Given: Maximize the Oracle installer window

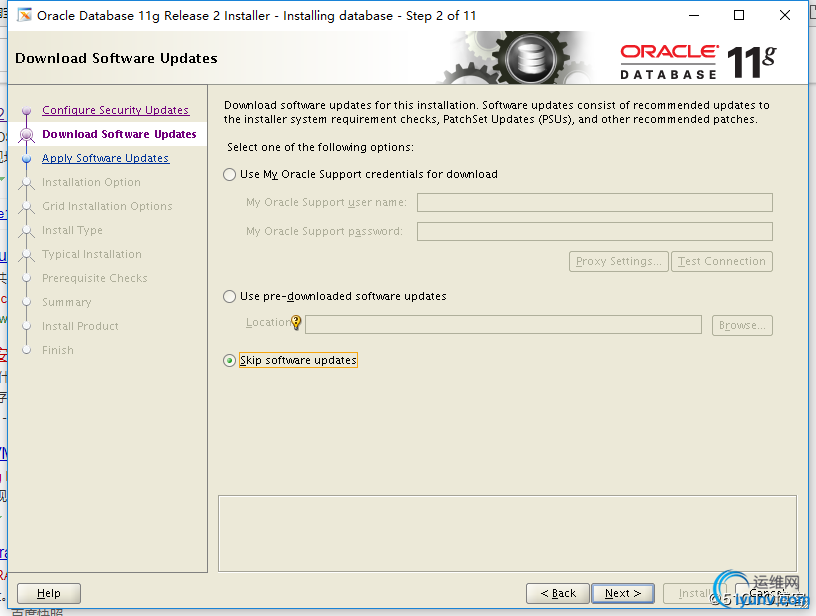Looking at the screenshot, I should coord(739,16).
